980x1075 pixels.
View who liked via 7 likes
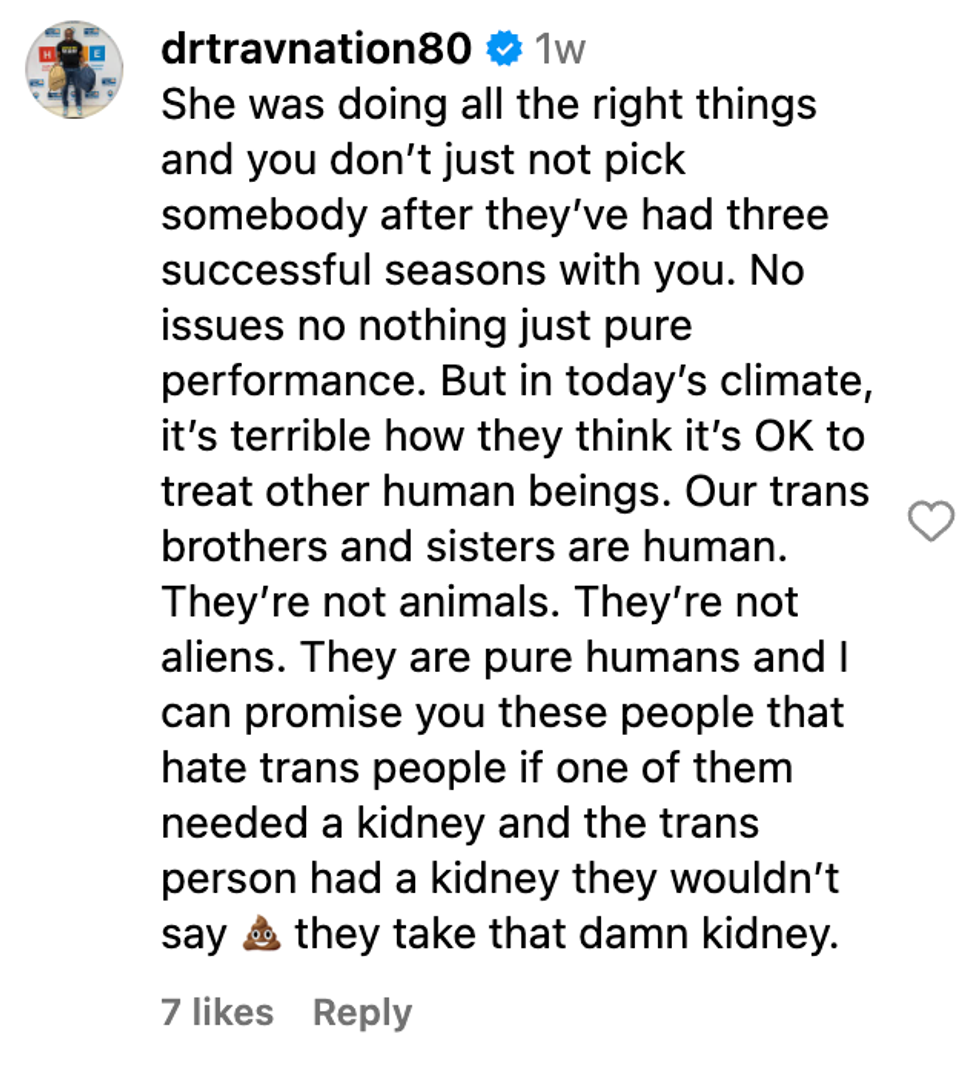[x=217, y=1012]
